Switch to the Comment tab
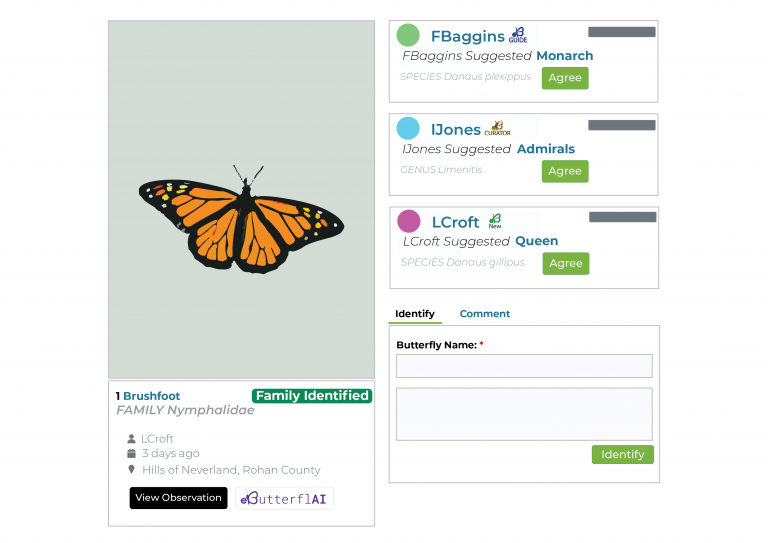 [x=484, y=314]
